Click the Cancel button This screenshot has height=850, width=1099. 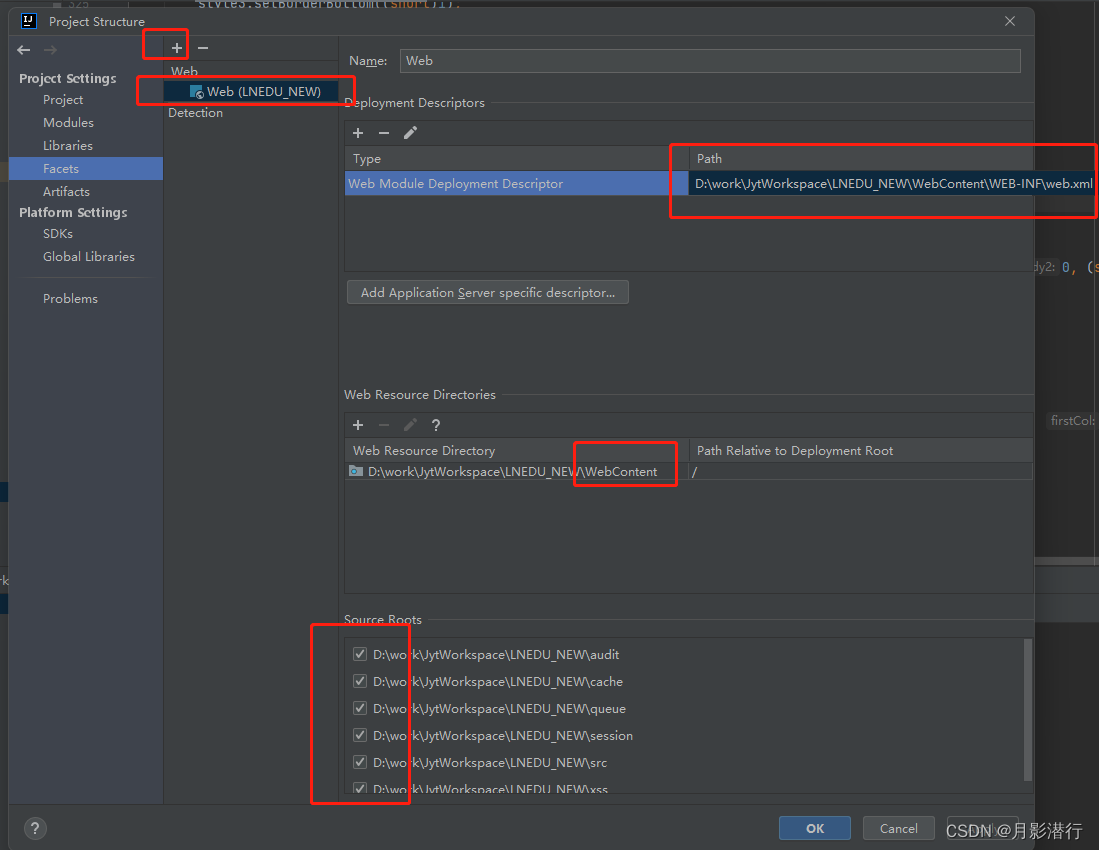(x=899, y=828)
